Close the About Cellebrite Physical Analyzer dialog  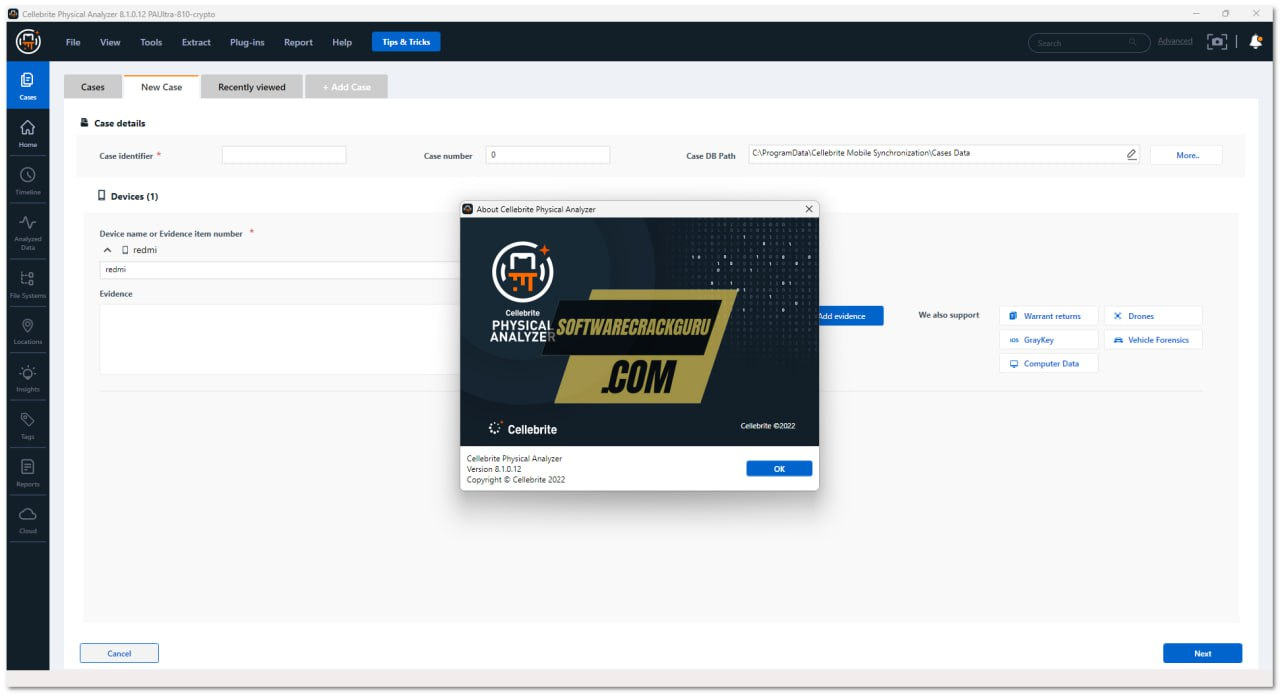pyautogui.click(x=809, y=209)
